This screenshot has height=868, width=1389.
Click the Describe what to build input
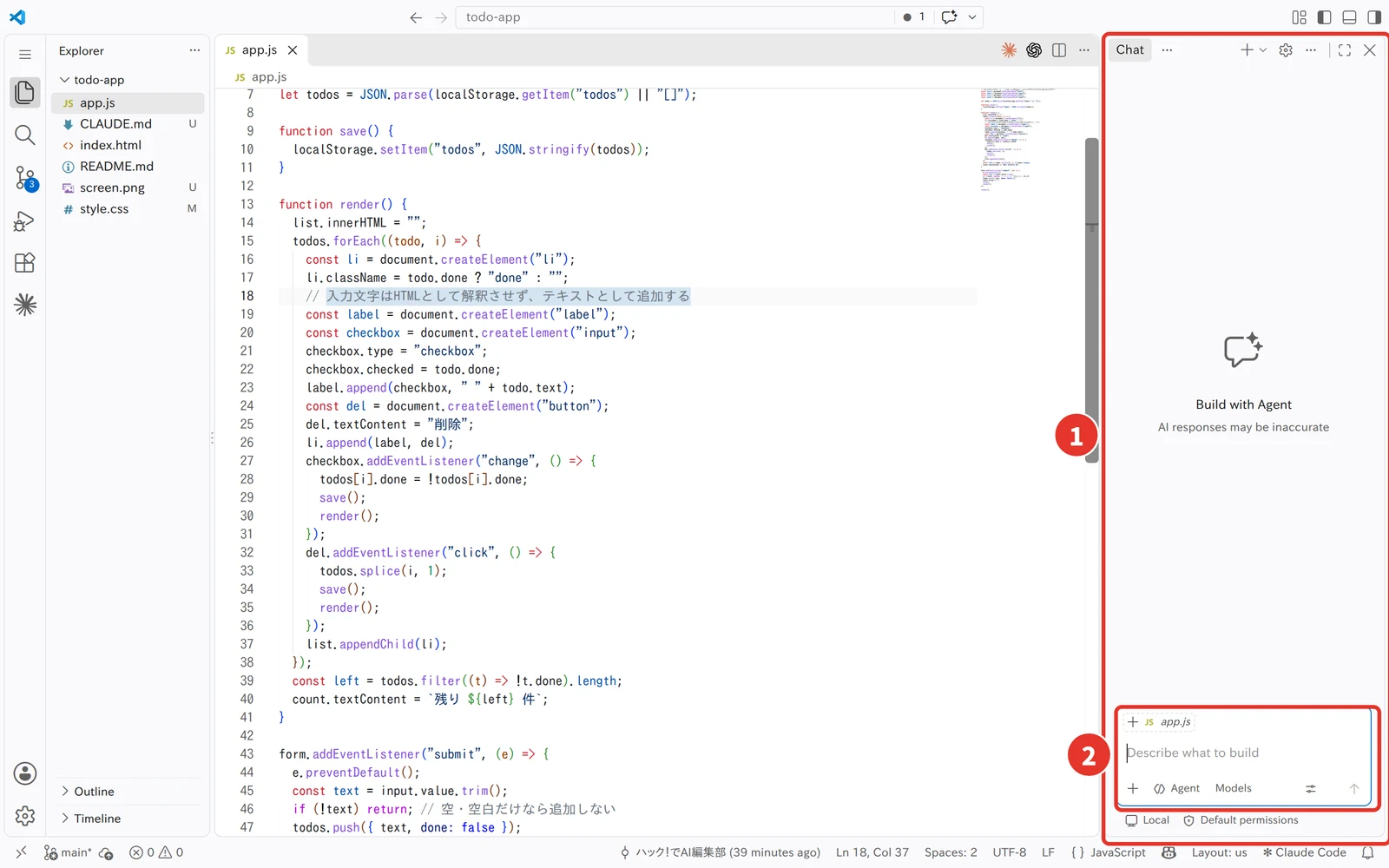click(1247, 753)
